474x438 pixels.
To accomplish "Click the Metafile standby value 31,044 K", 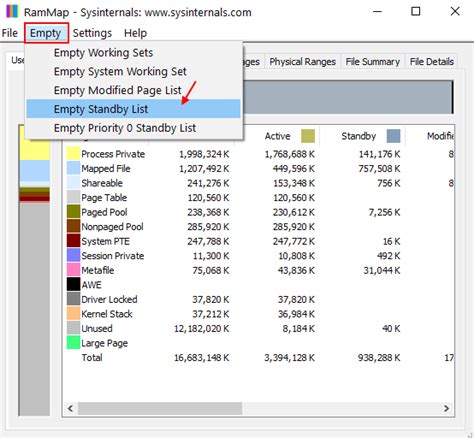I will click(382, 270).
